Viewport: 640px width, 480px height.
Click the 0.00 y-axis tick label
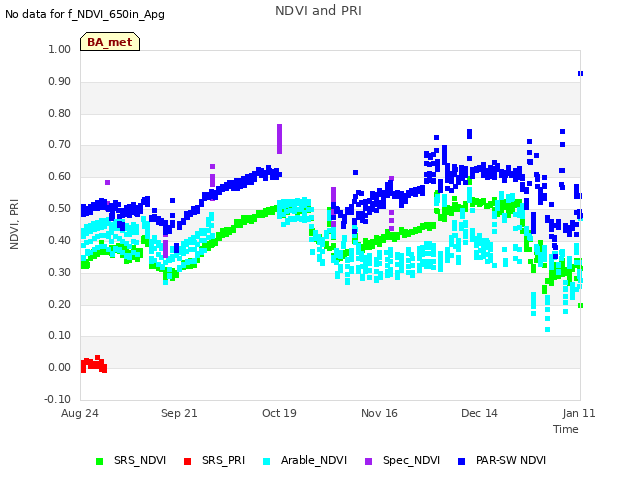[60, 367]
